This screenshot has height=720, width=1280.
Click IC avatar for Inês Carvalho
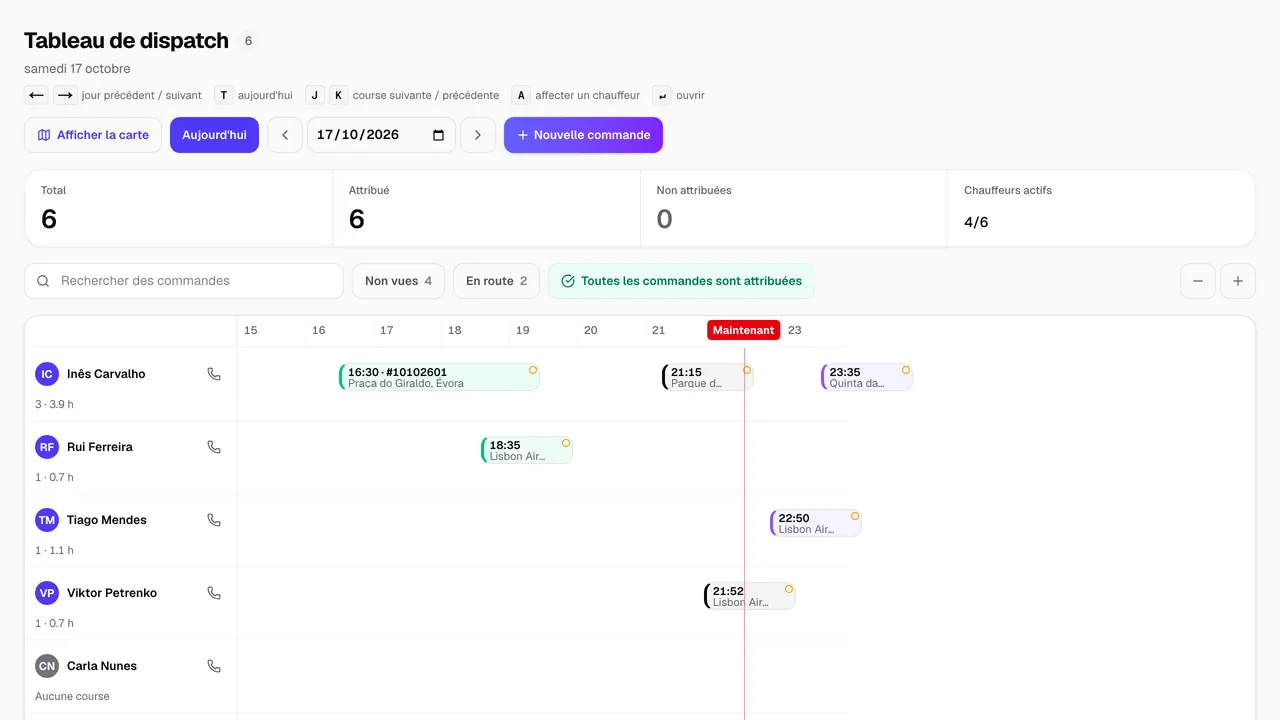(47, 374)
